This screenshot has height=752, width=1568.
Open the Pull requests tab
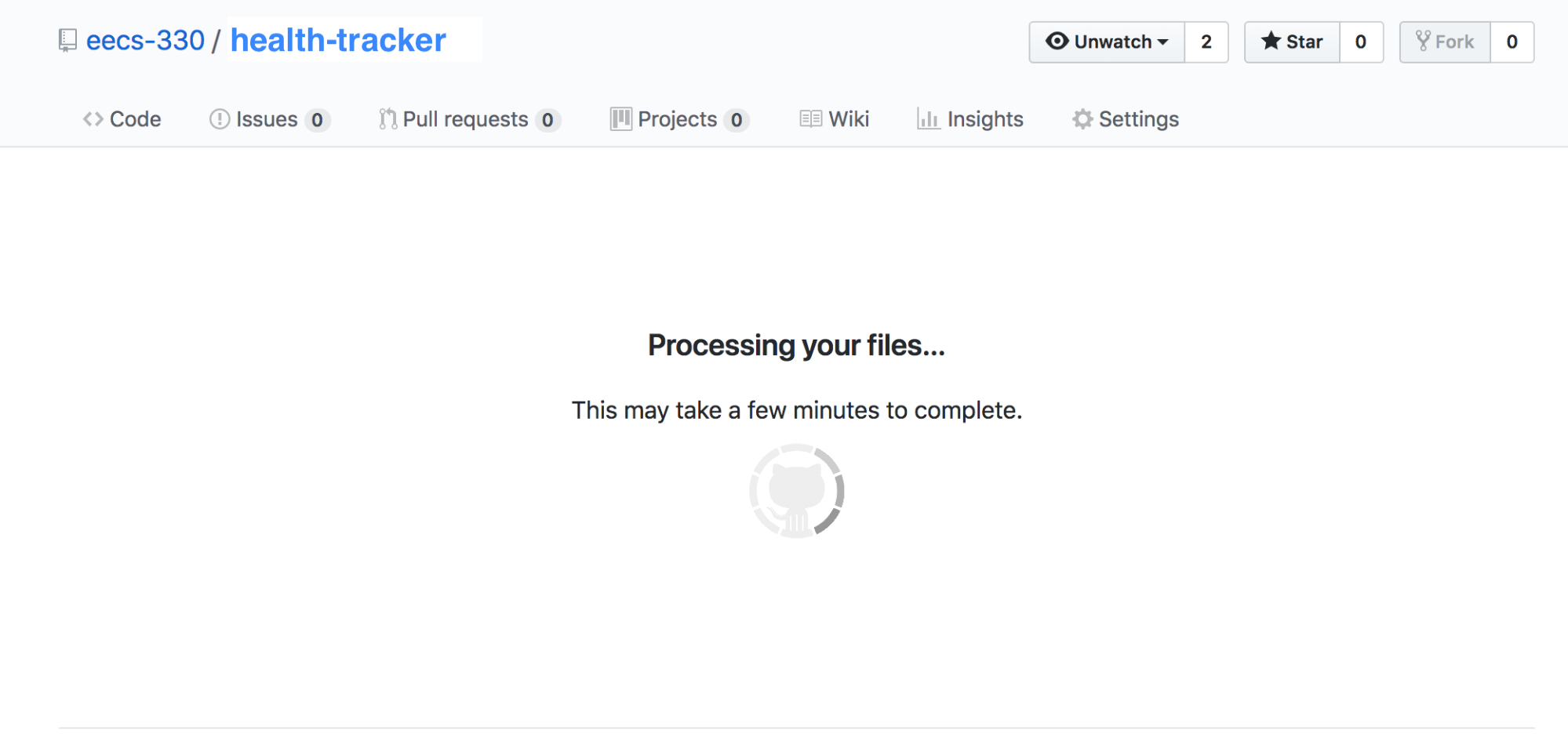pyautogui.click(x=465, y=119)
